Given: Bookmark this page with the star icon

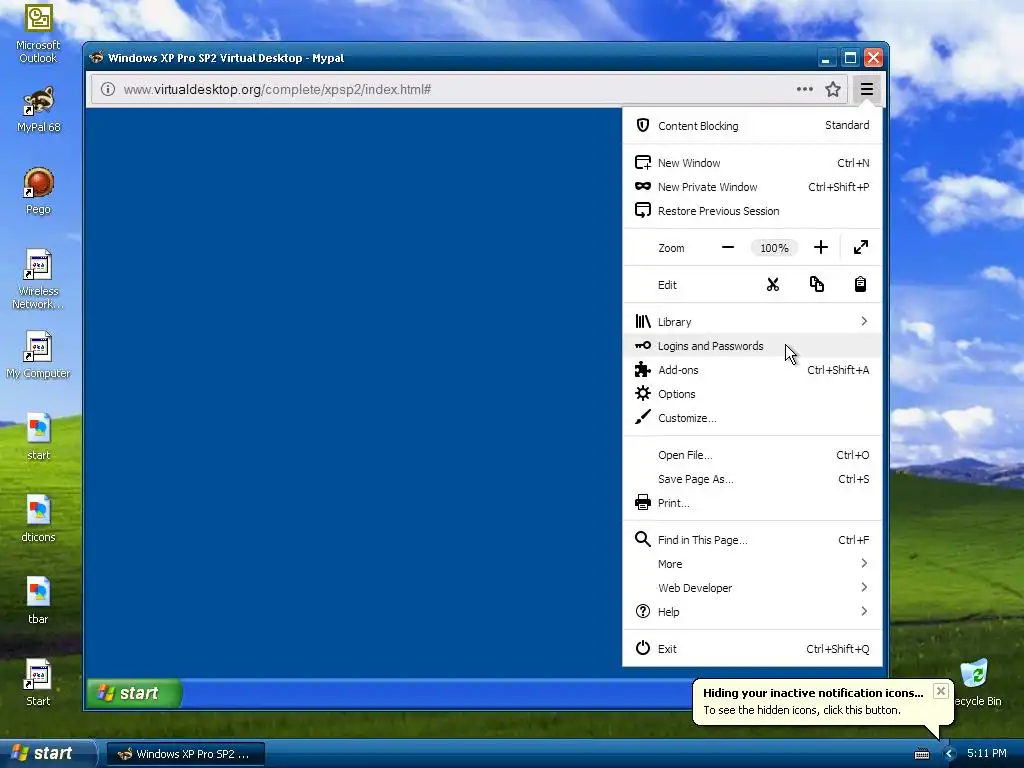Looking at the screenshot, I should [x=833, y=89].
